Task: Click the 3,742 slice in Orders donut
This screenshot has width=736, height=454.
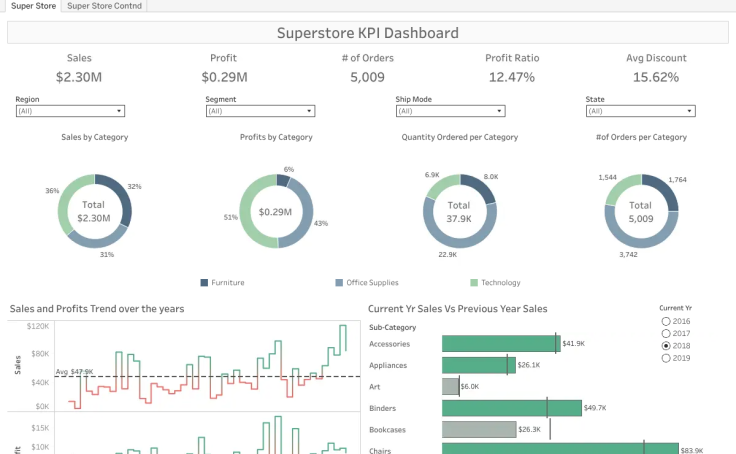Action: point(639,243)
